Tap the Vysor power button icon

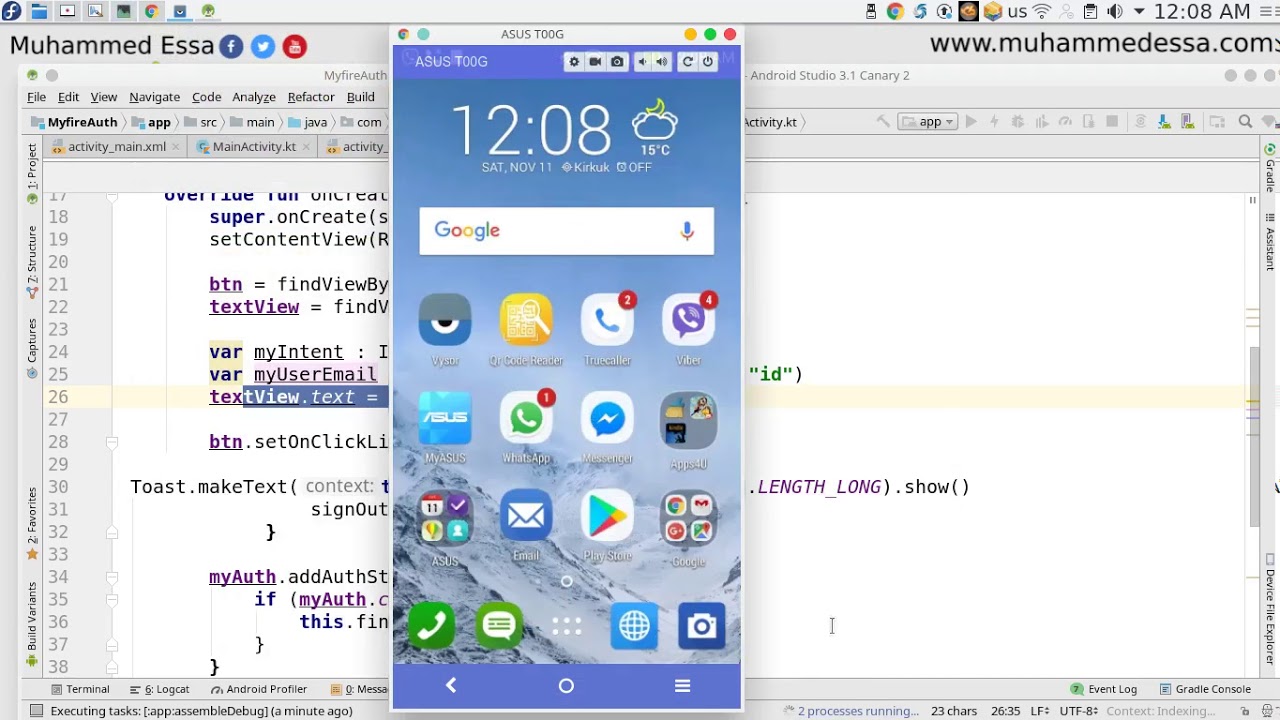tap(707, 62)
